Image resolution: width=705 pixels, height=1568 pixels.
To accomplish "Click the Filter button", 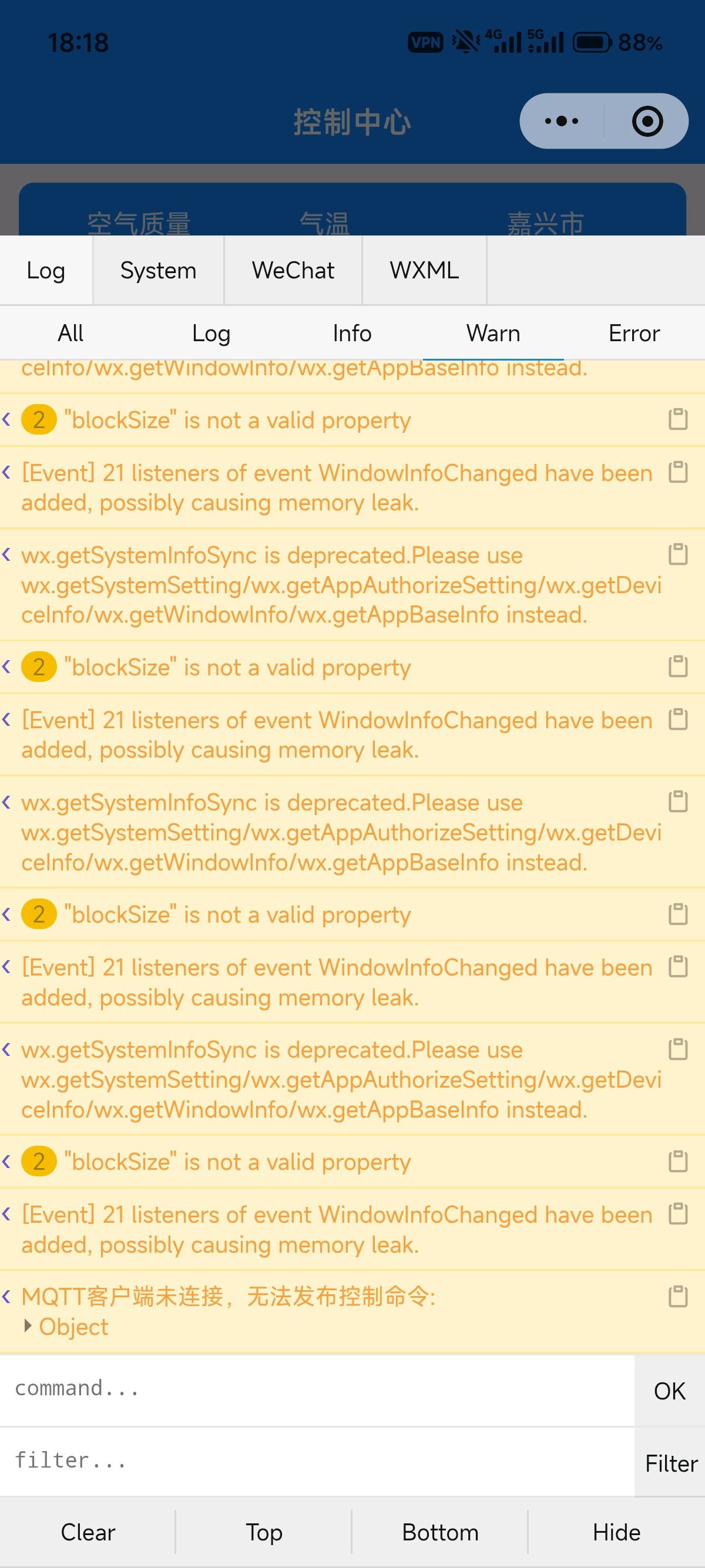I will coord(670,1463).
